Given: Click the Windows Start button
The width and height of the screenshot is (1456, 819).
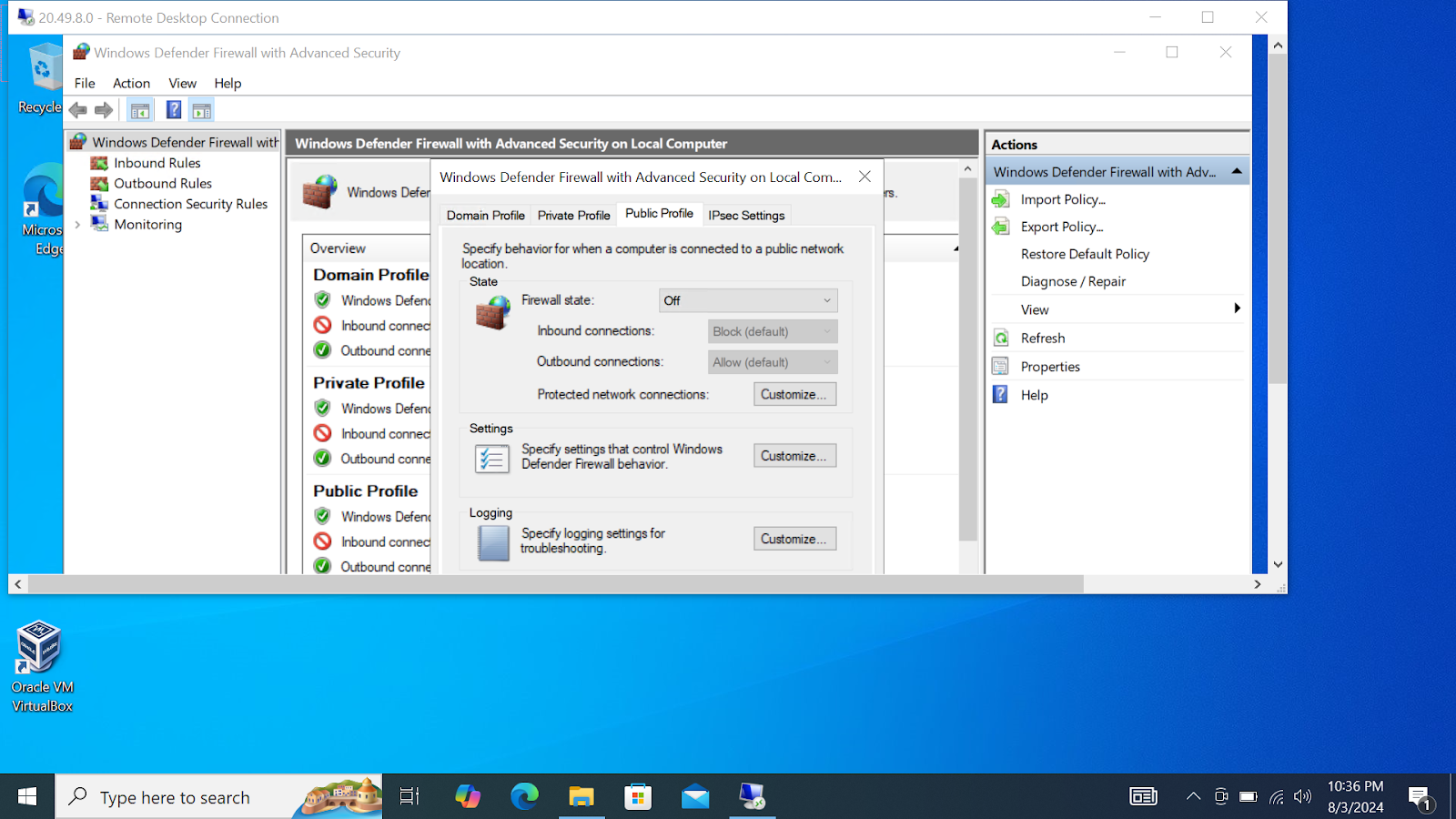Looking at the screenshot, I should point(27,797).
